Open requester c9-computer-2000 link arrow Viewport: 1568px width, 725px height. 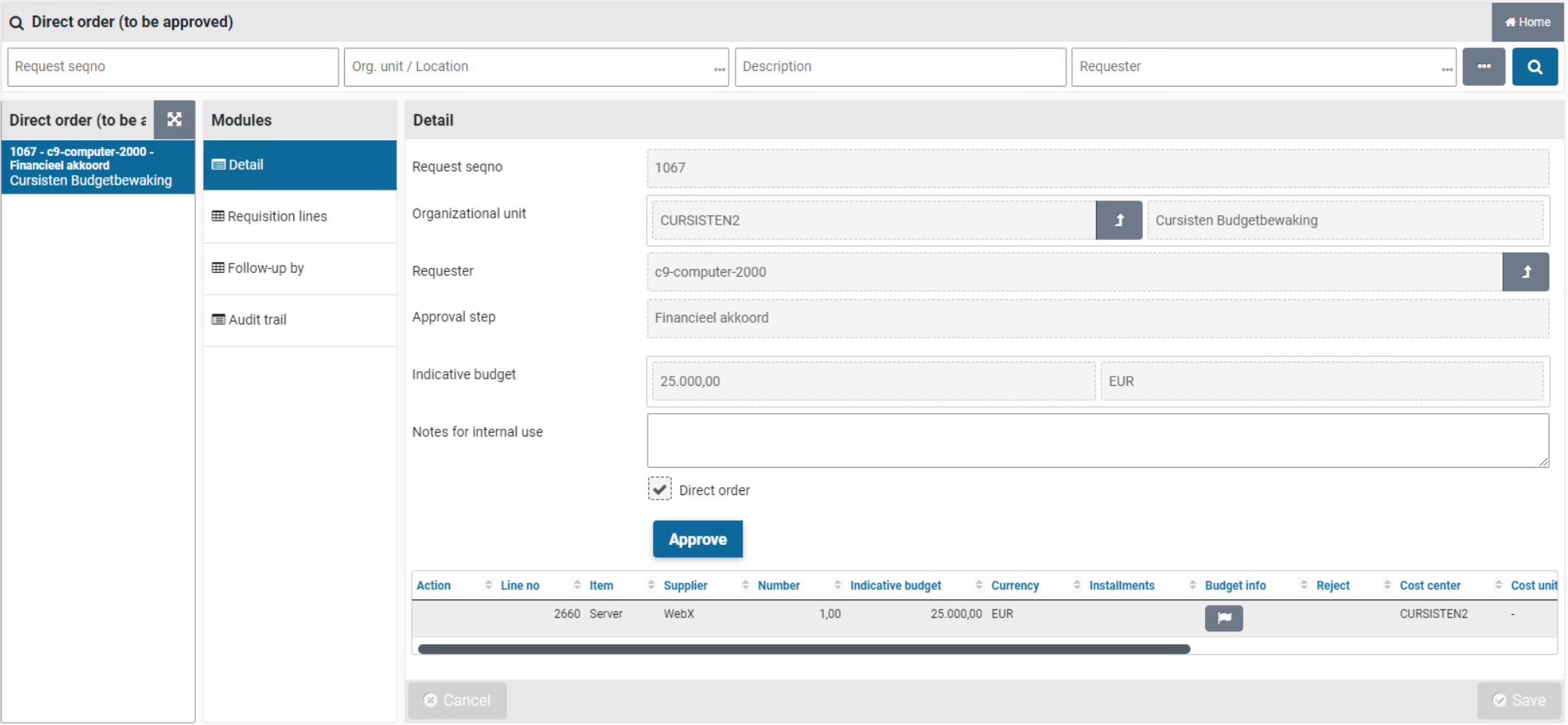coord(1525,272)
